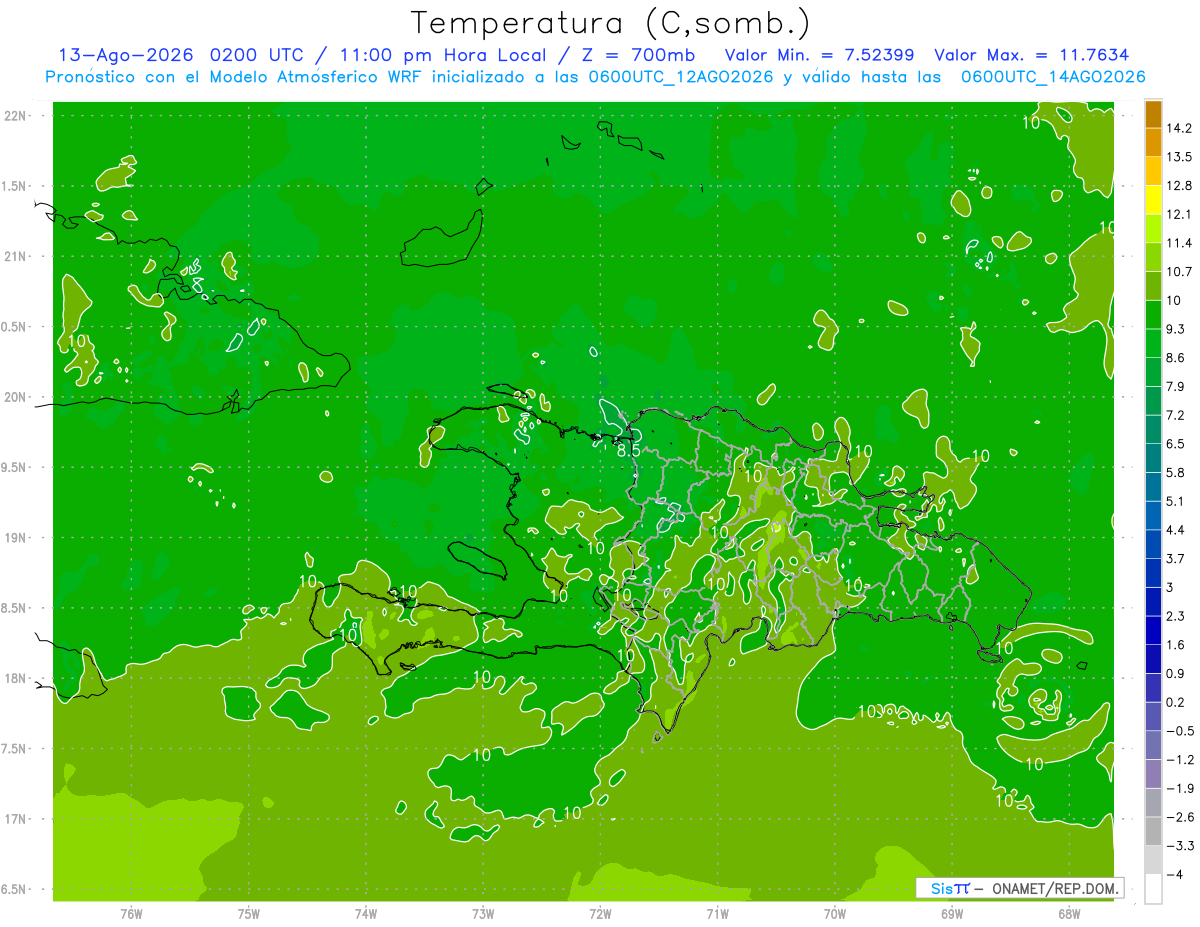Image resolution: width=1200 pixels, height=927 pixels.
Task: Pick the purple swatch between -1.9 and -1.2
Action: click(1153, 774)
